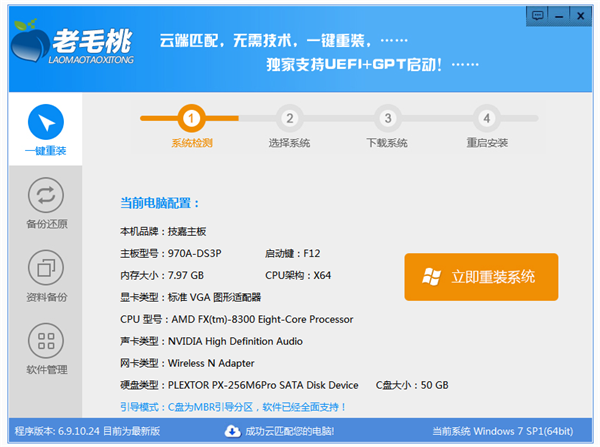The height and width of the screenshot is (447, 600).
Task: Click the 当前电脑配置 heading
Action: click(160, 203)
